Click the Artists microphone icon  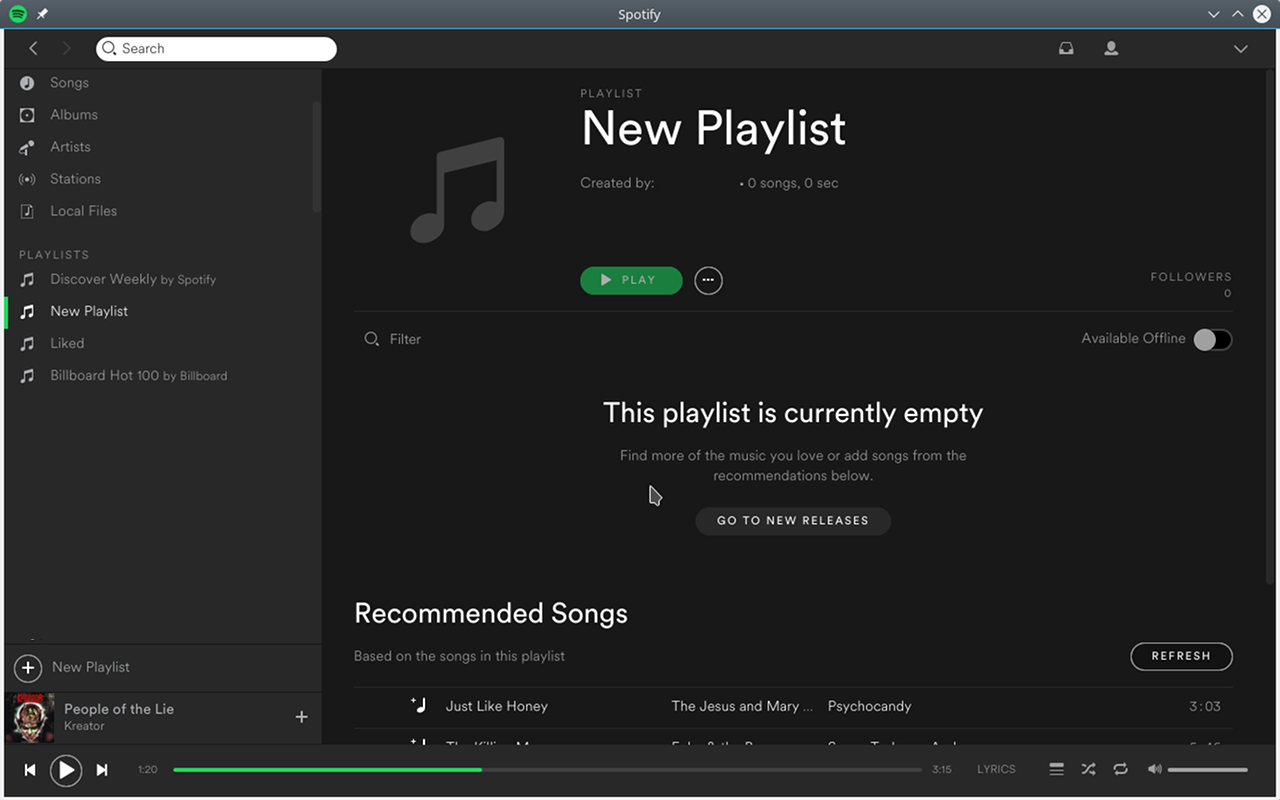(27, 147)
